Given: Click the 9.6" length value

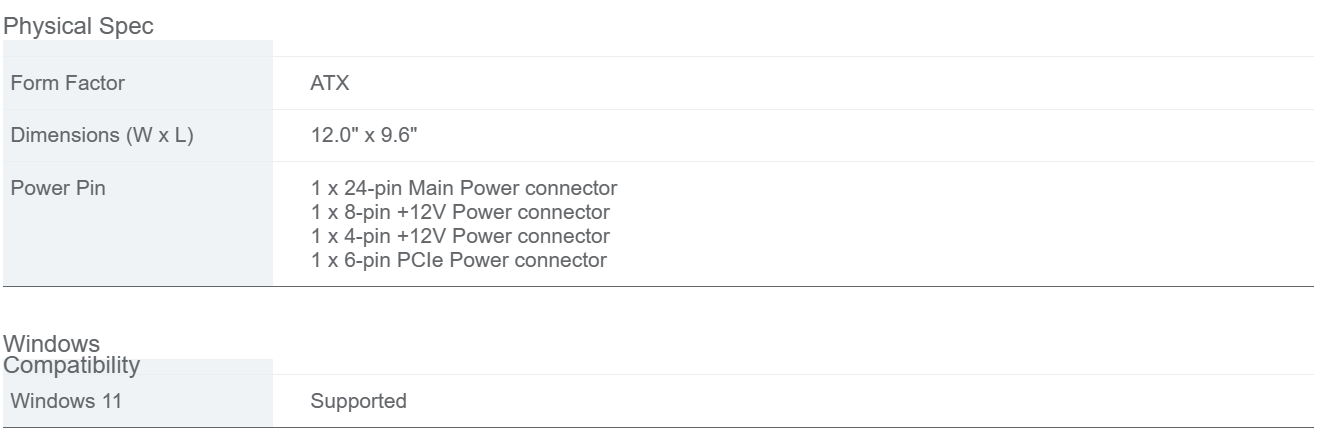Looking at the screenshot, I should coord(396,136).
